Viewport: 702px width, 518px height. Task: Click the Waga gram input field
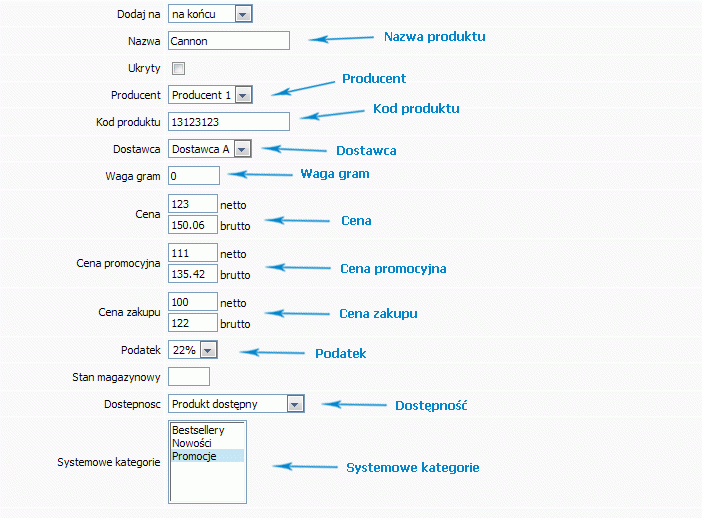pyautogui.click(x=194, y=176)
